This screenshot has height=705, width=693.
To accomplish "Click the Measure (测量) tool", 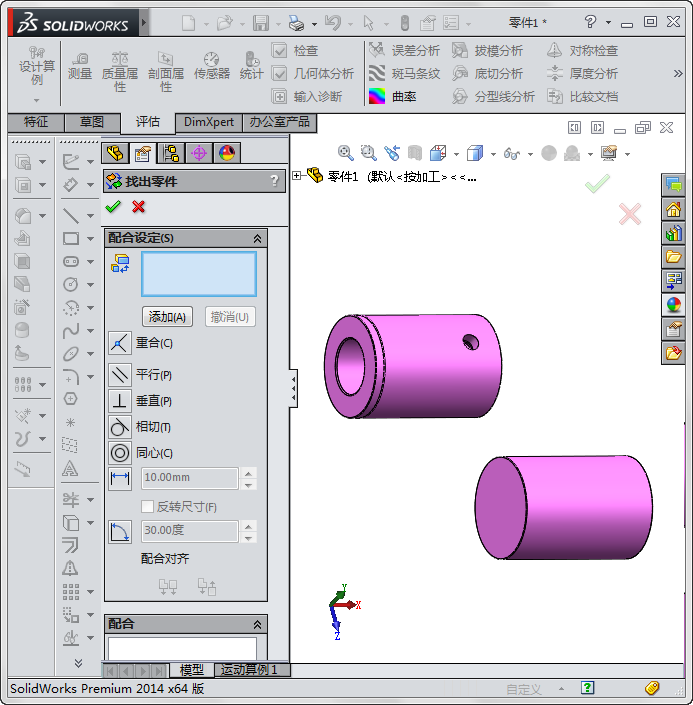I will tap(80, 65).
